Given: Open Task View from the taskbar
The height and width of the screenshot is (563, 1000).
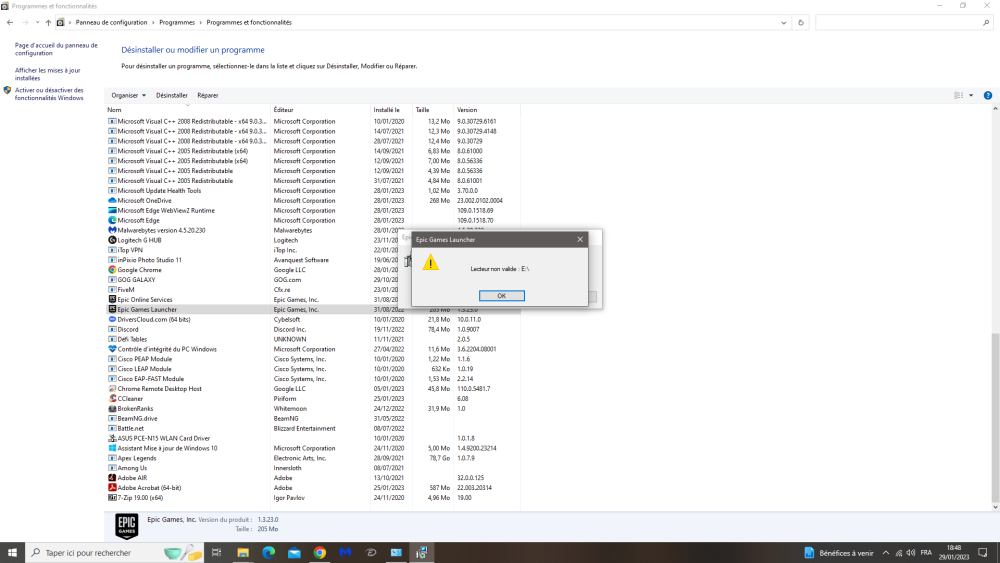Looking at the screenshot, I should click(216, 553).
